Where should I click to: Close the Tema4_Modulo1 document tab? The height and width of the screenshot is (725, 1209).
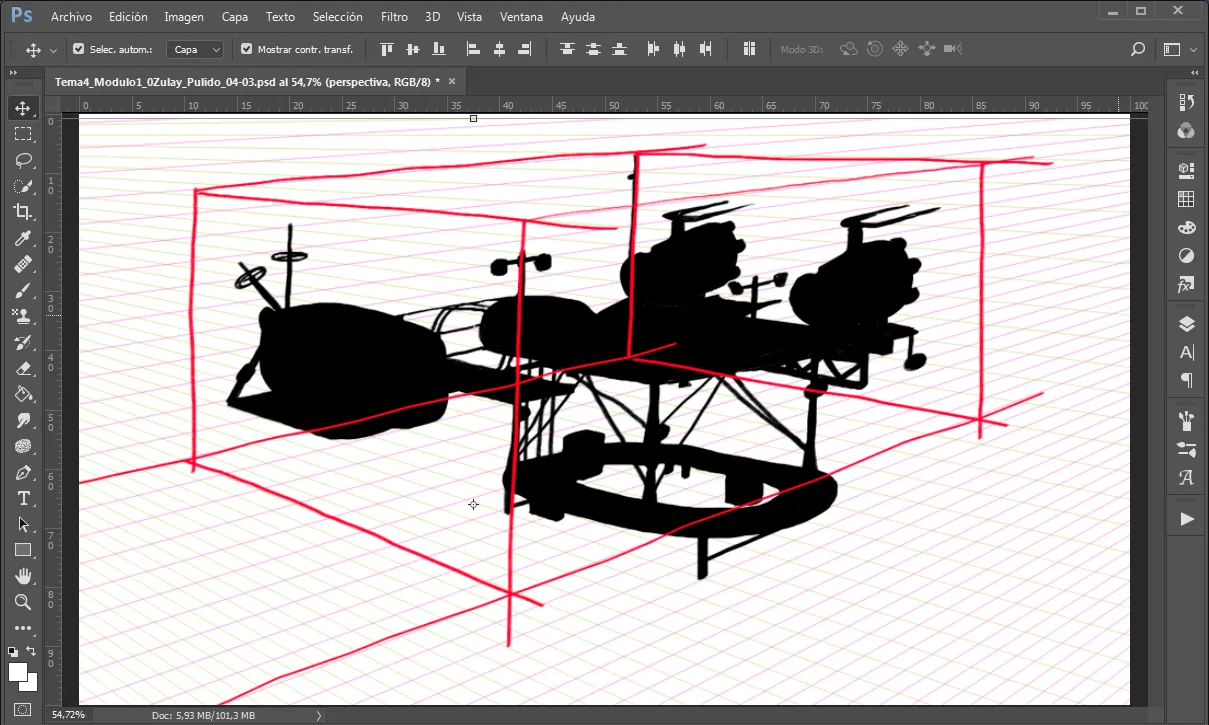point(452,82)
